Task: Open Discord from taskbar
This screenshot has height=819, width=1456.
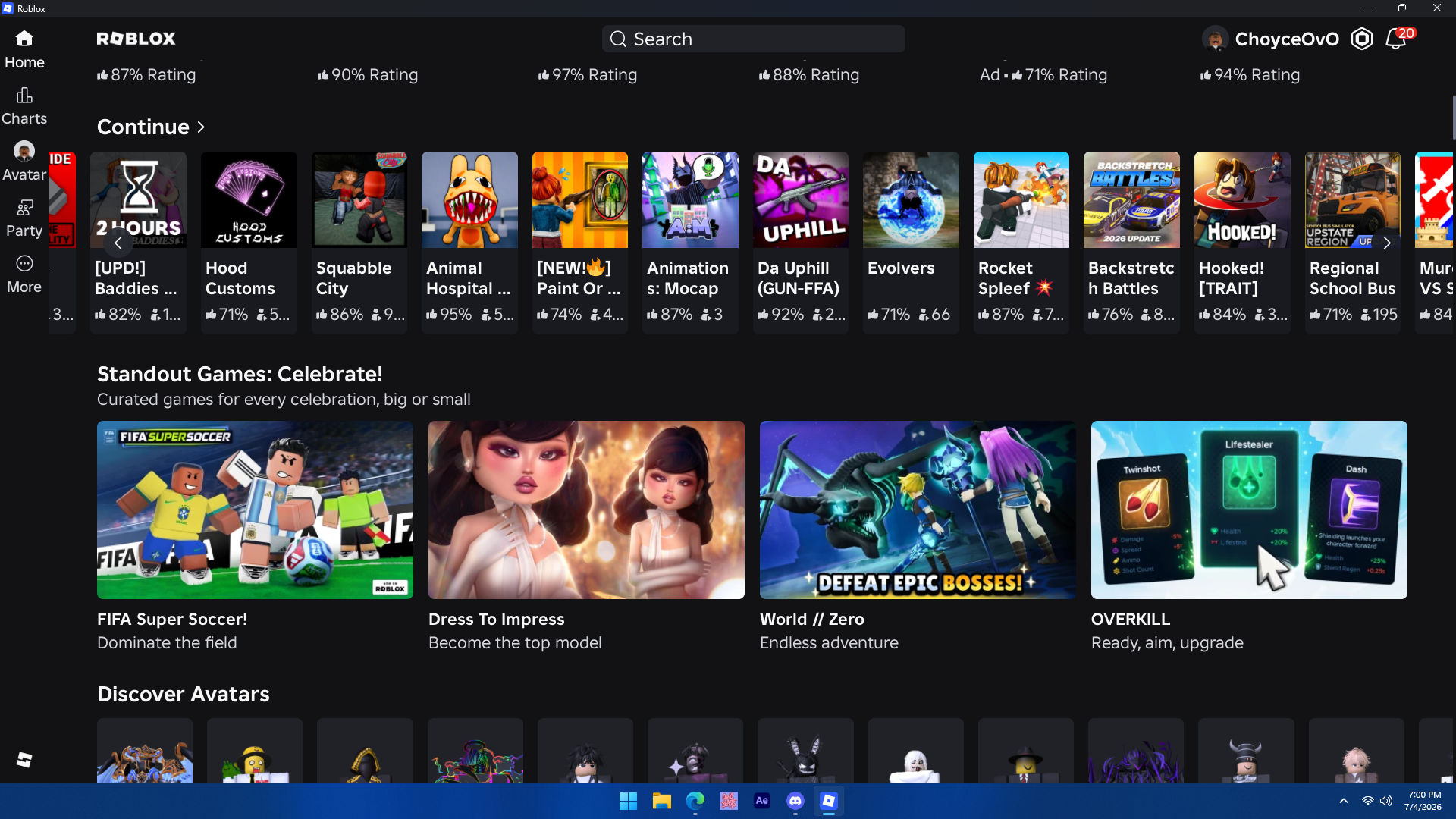Action: 795,801
